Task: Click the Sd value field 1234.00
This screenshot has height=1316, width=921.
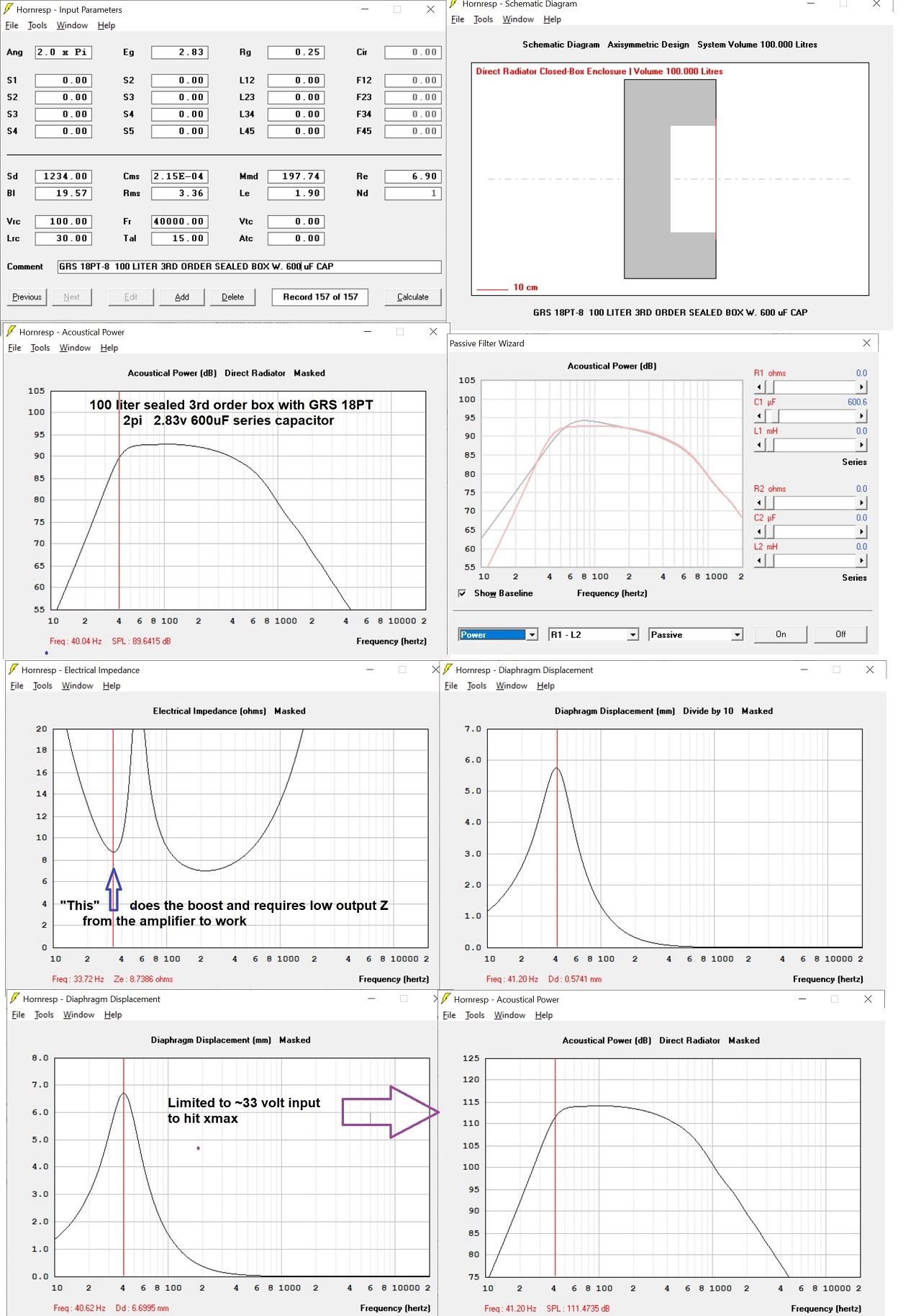Action: click(x=63, y=176)
